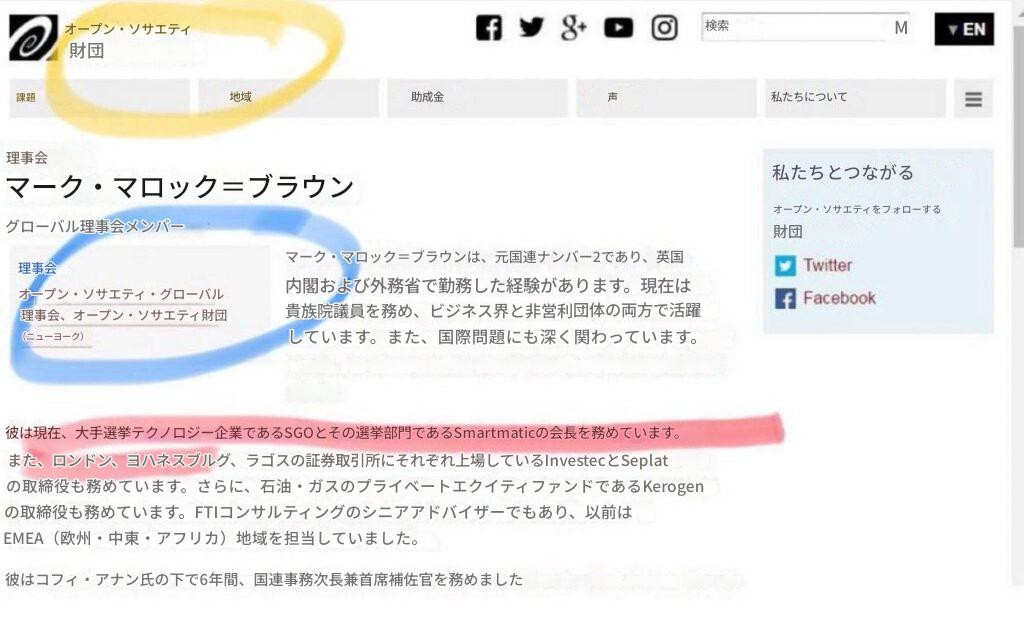
Task: Select the 助成金 navigation tab
Action: tap(477, 98)
